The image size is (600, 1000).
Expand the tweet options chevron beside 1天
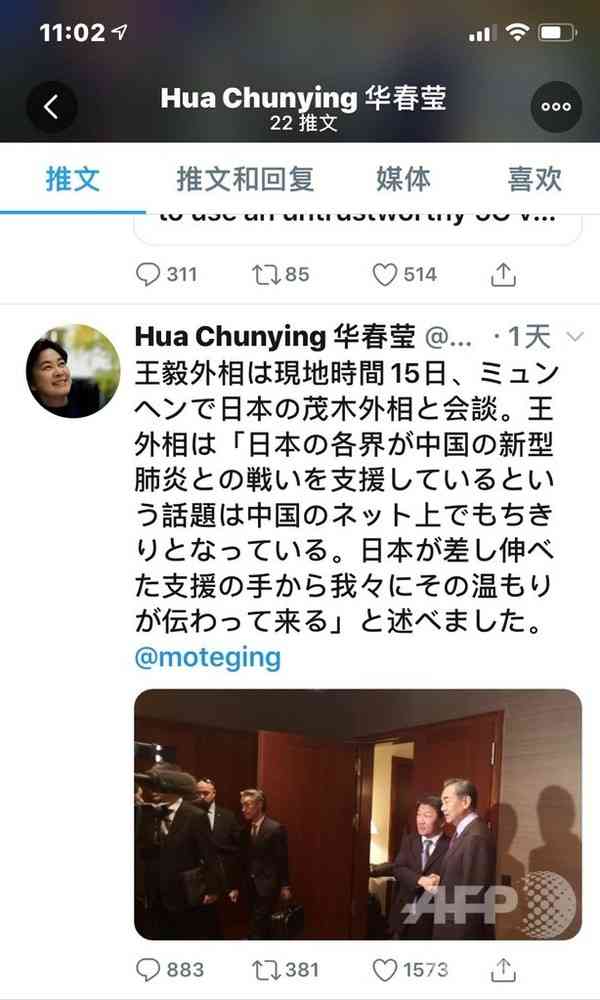[575, 336]
